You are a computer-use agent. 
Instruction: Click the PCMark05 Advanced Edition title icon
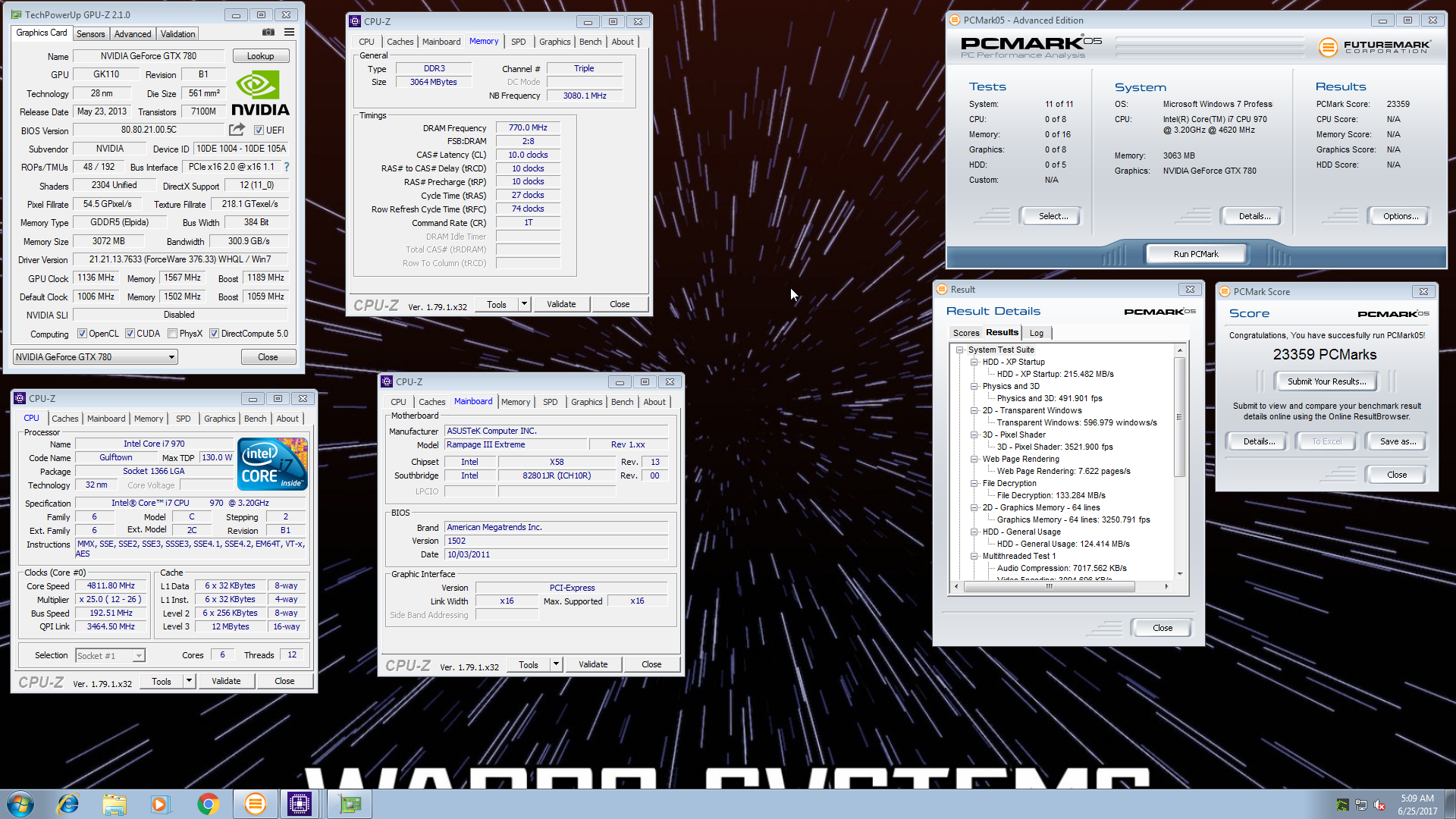pyautogui.click(x=955, y=20)
